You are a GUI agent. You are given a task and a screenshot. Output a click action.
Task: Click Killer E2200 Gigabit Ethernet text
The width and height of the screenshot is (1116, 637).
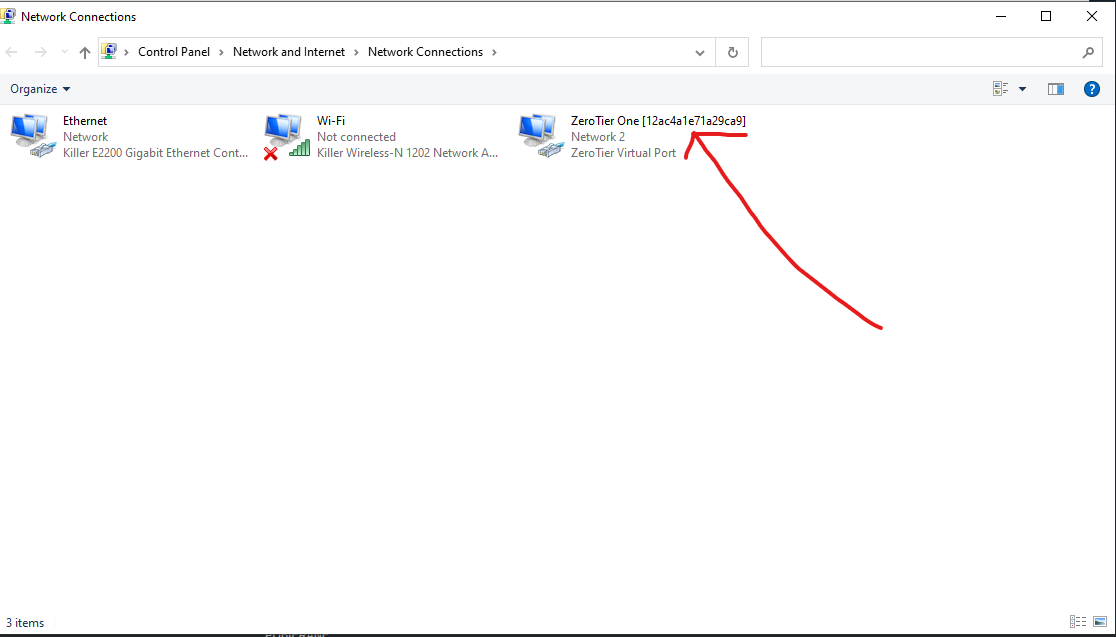pos(155,152)
